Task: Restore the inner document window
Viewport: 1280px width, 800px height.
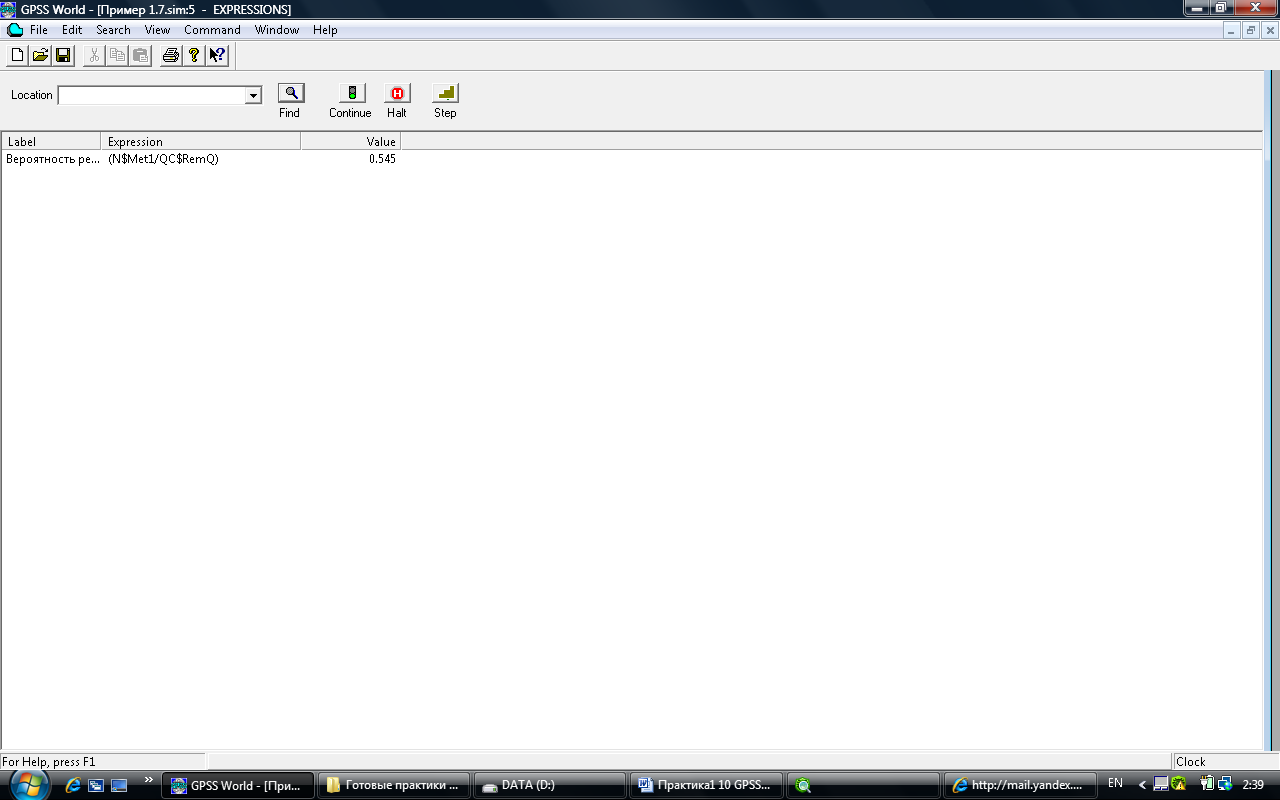Action: point(1251,31)
